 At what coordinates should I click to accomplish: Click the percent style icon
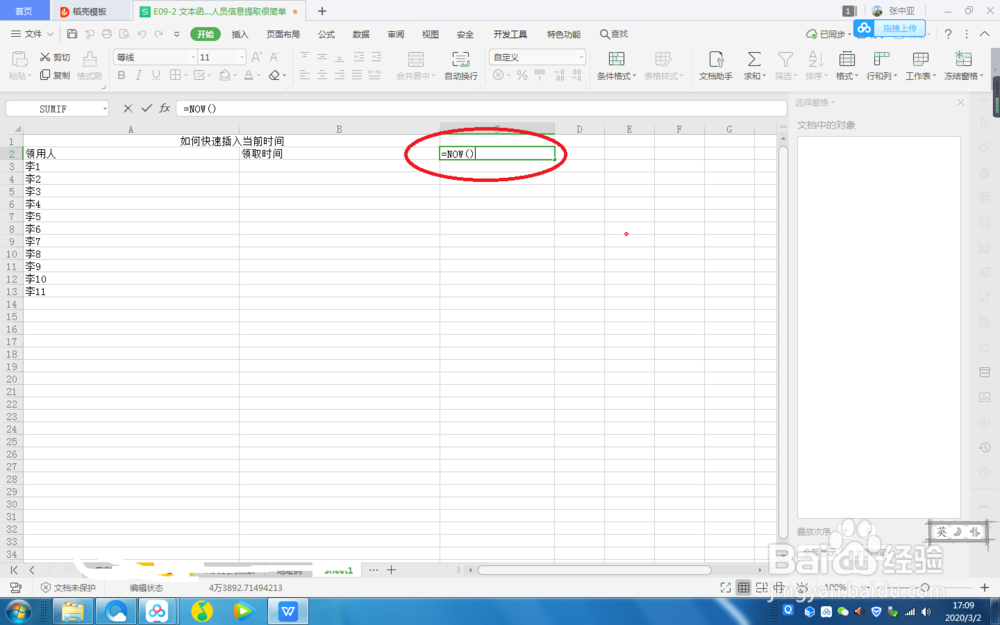[x=522, y=75]
